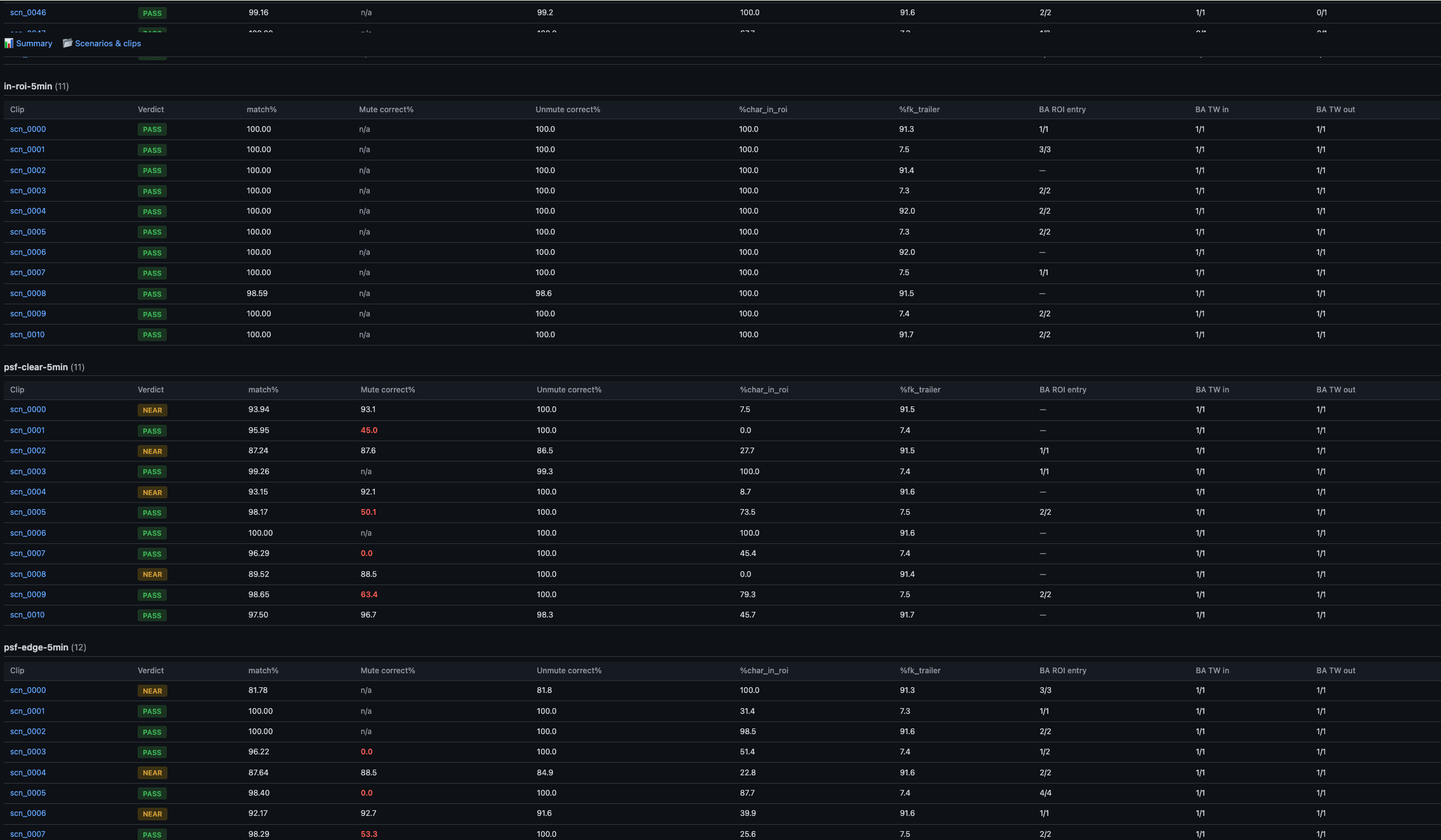Click BA ROI entry 1/2 for psf-edge-5min scn_0003
Image resolution: width=1441 pixels, height=840 pixels.
1045,752
